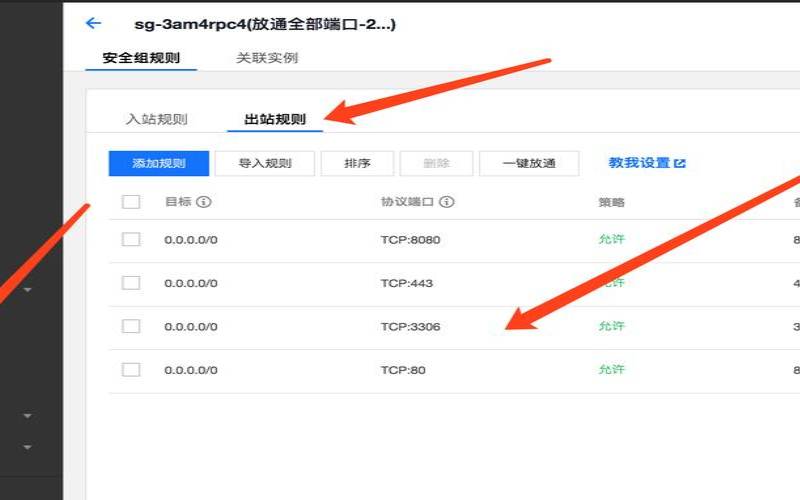Viewport: 800px width, 500px height.
Task: Click the 排序 button
Action: coord(357,164)
